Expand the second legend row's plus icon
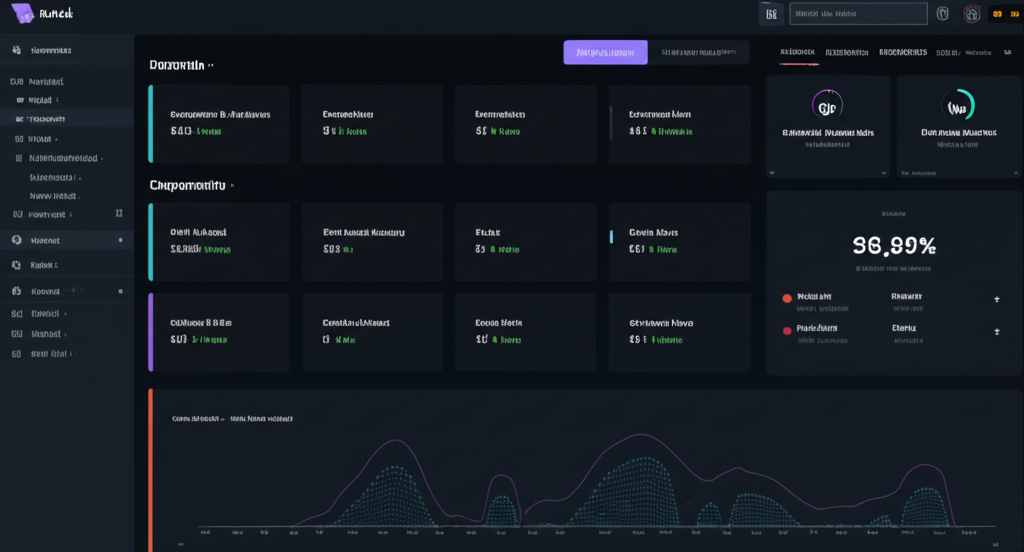 (x=996, y=331)
